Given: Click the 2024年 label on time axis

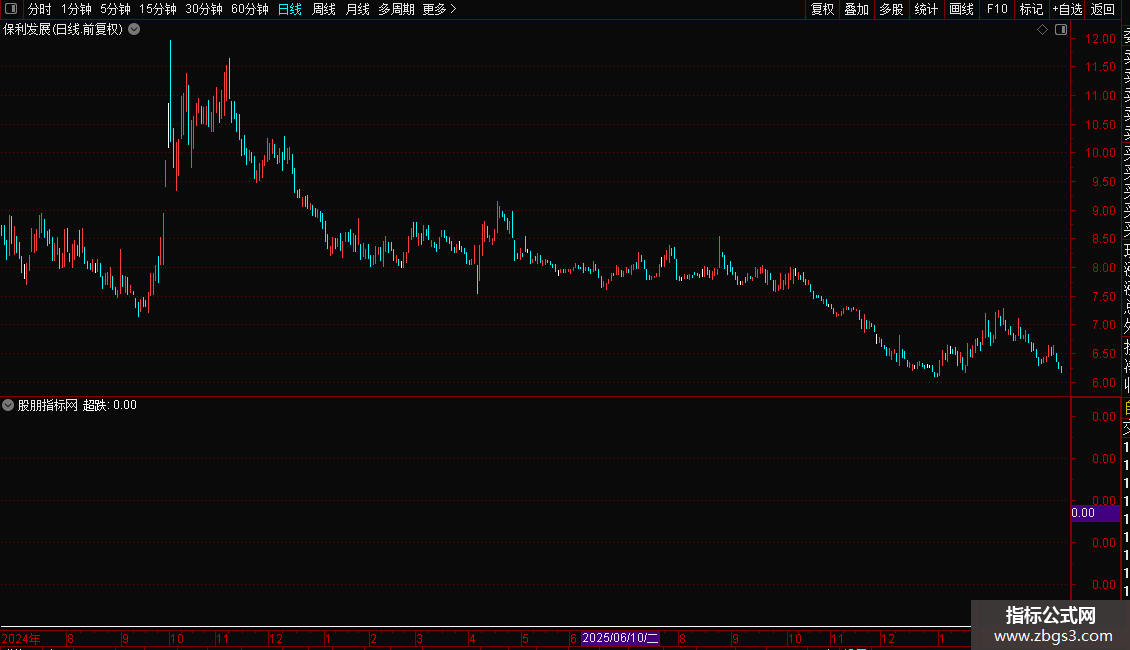Looking at the screenshot, I should (21, 638).
